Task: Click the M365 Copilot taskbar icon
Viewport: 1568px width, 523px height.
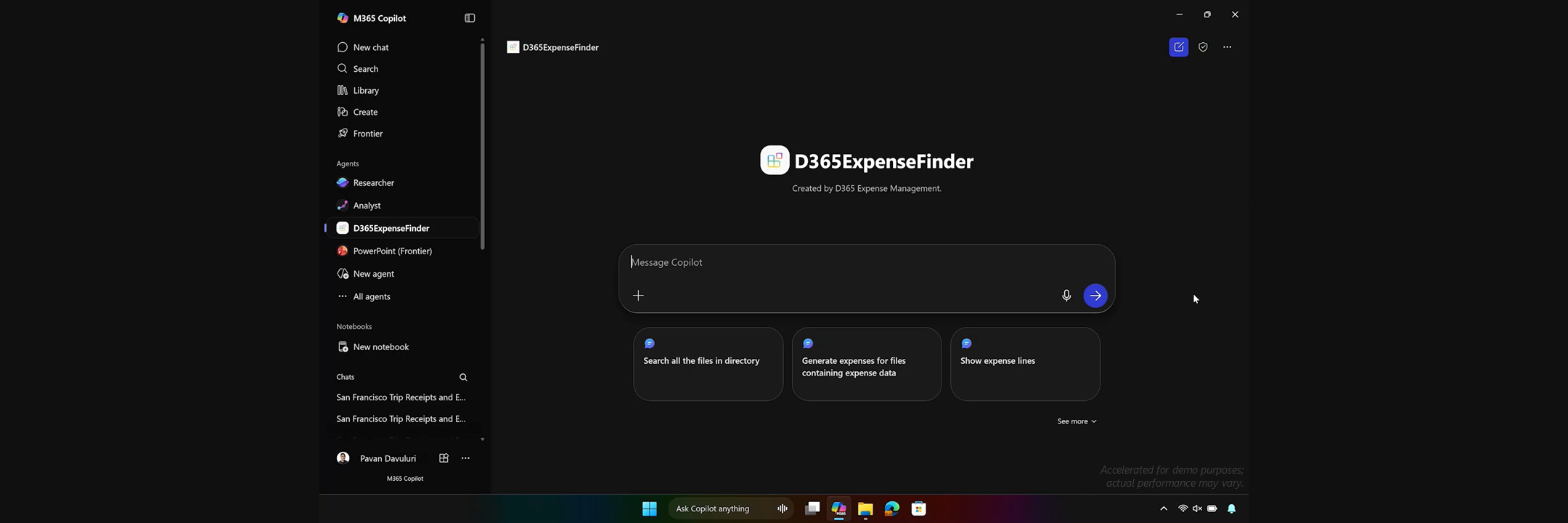Action: (839, 508)
